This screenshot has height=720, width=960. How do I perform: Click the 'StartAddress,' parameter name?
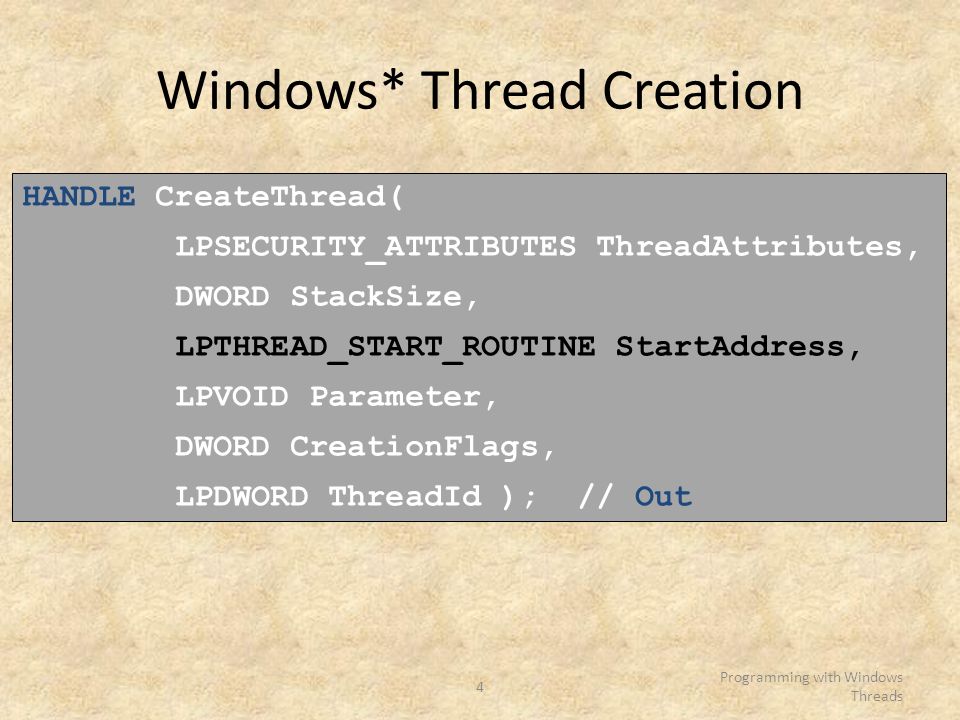[738, 347]
